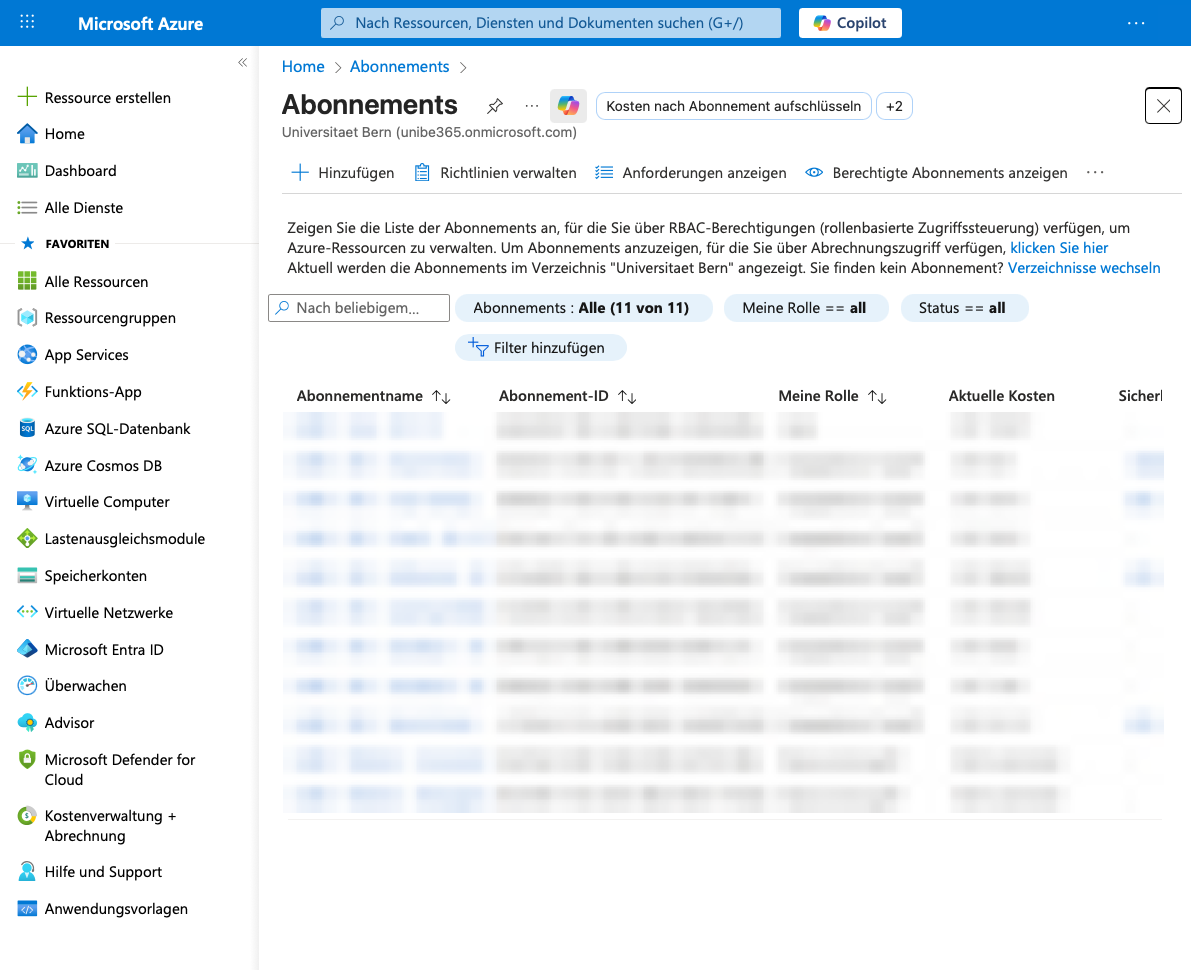The width and height of the screenshot is (1191, 970).
Task: Open Azure Cosmos DB in favorites
Action: 103,465
